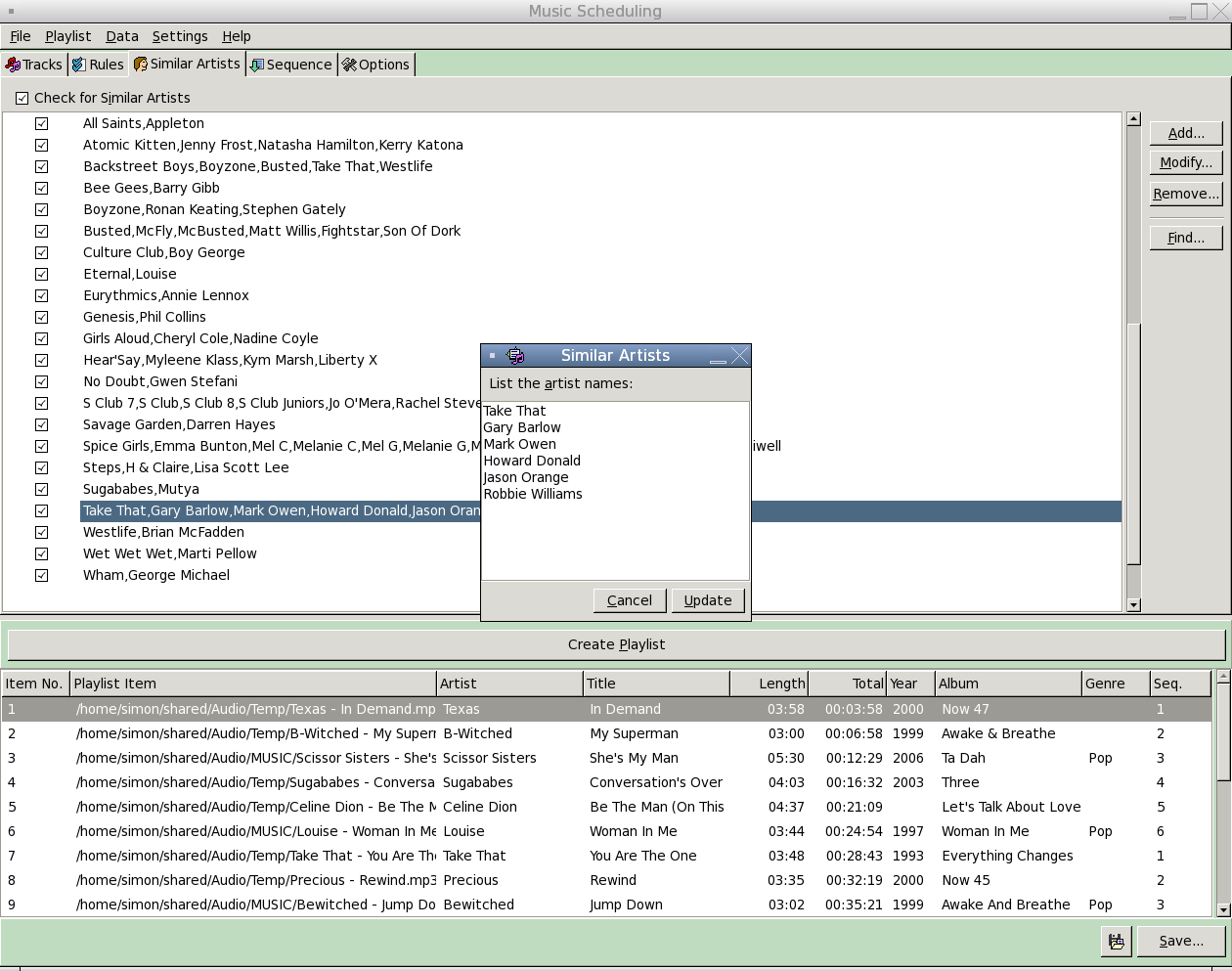Open the Help menu
Image resolution: width=1232 pixels, height=971 pixels.
(237, 36)
